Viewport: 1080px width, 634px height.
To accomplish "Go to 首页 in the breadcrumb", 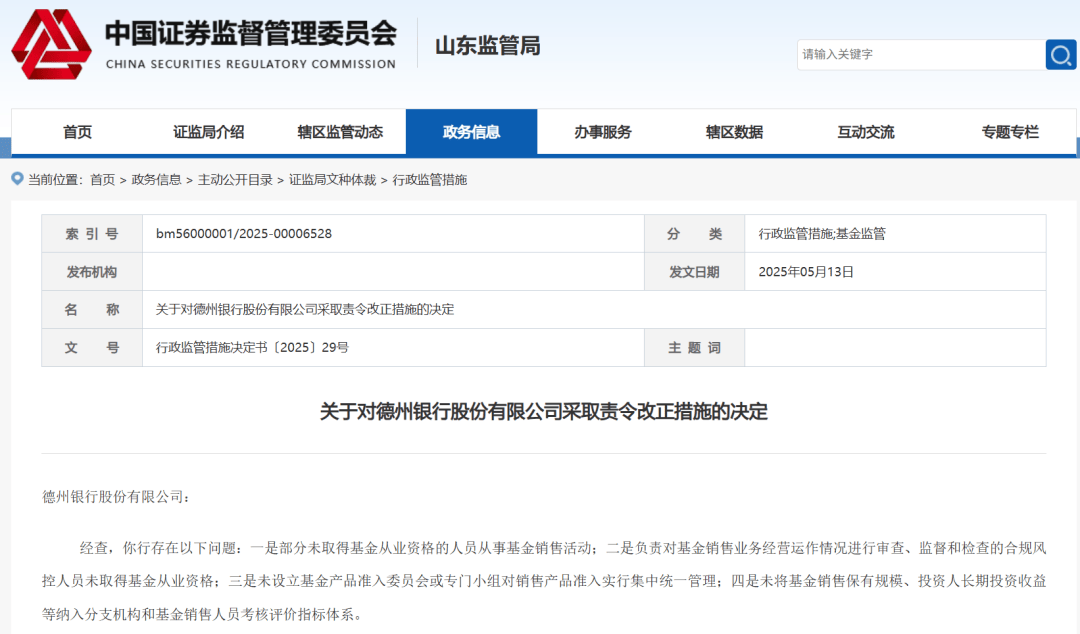I will 103,180.
